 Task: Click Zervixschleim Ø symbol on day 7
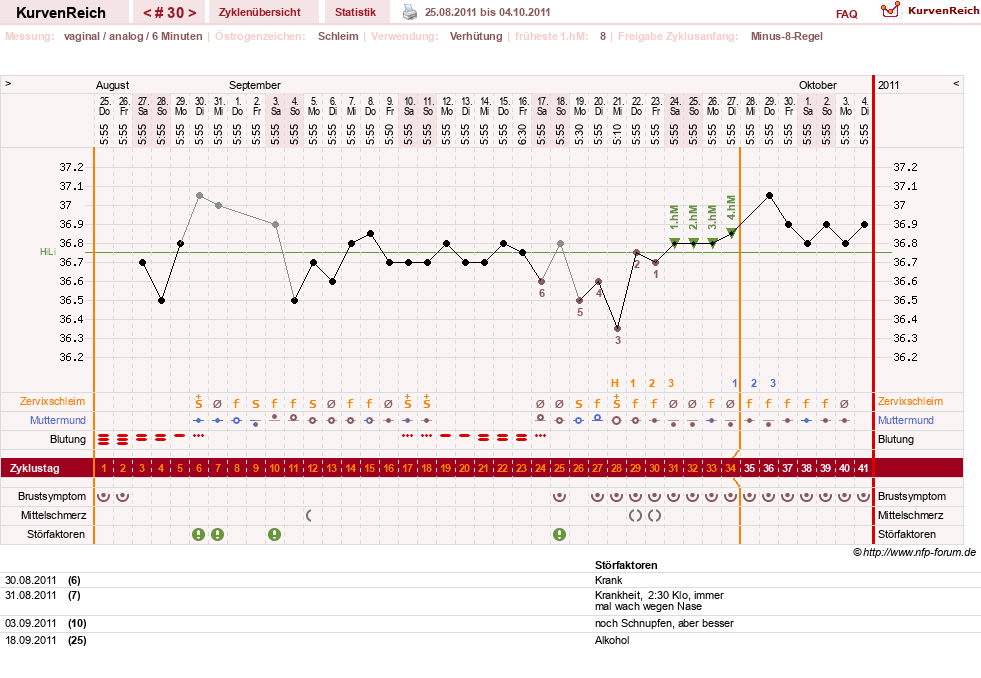217,404
